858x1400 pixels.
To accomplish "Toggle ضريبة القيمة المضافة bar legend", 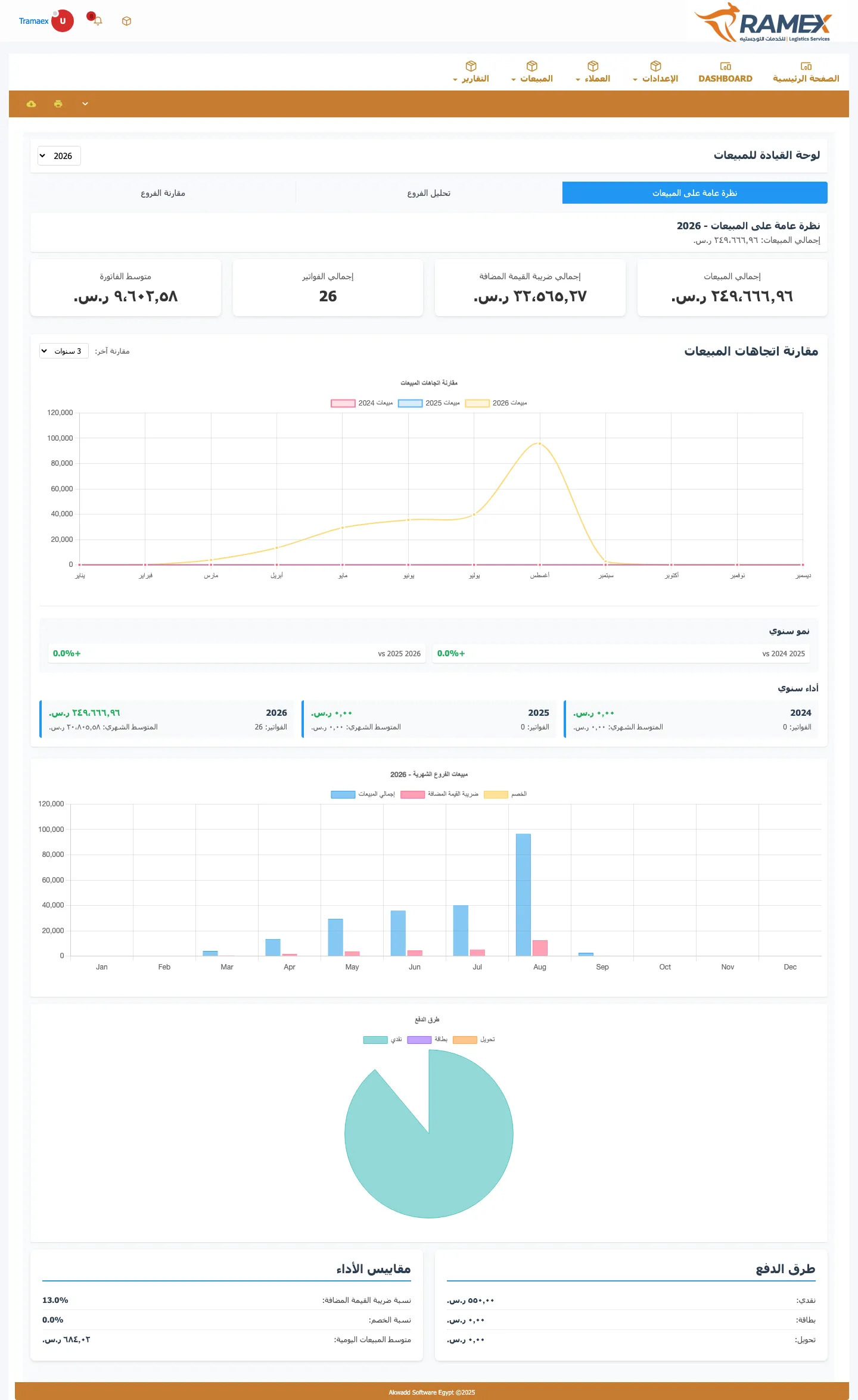I will click(440, 794).
